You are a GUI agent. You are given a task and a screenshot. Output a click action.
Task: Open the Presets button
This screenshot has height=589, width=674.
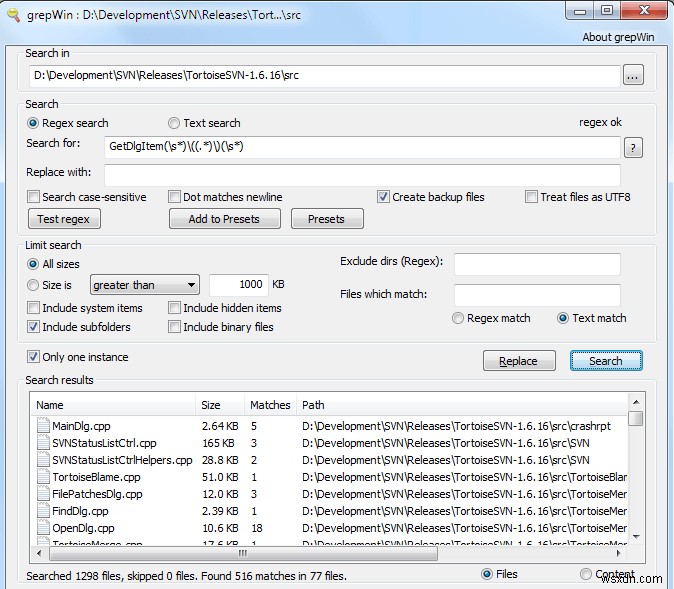click(327, 219)
